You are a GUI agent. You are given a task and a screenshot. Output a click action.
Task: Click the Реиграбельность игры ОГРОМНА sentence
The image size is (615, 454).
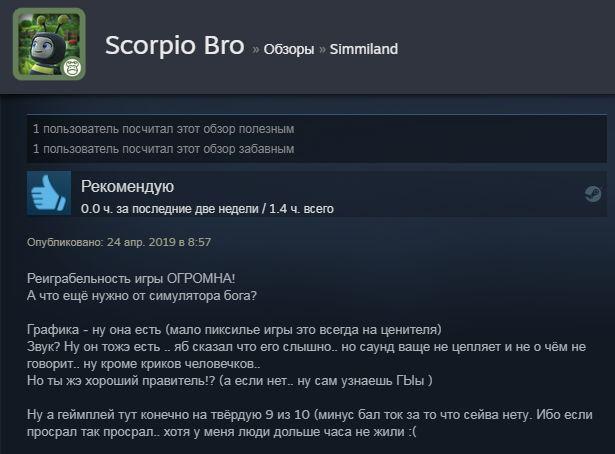tap(131, 279)
